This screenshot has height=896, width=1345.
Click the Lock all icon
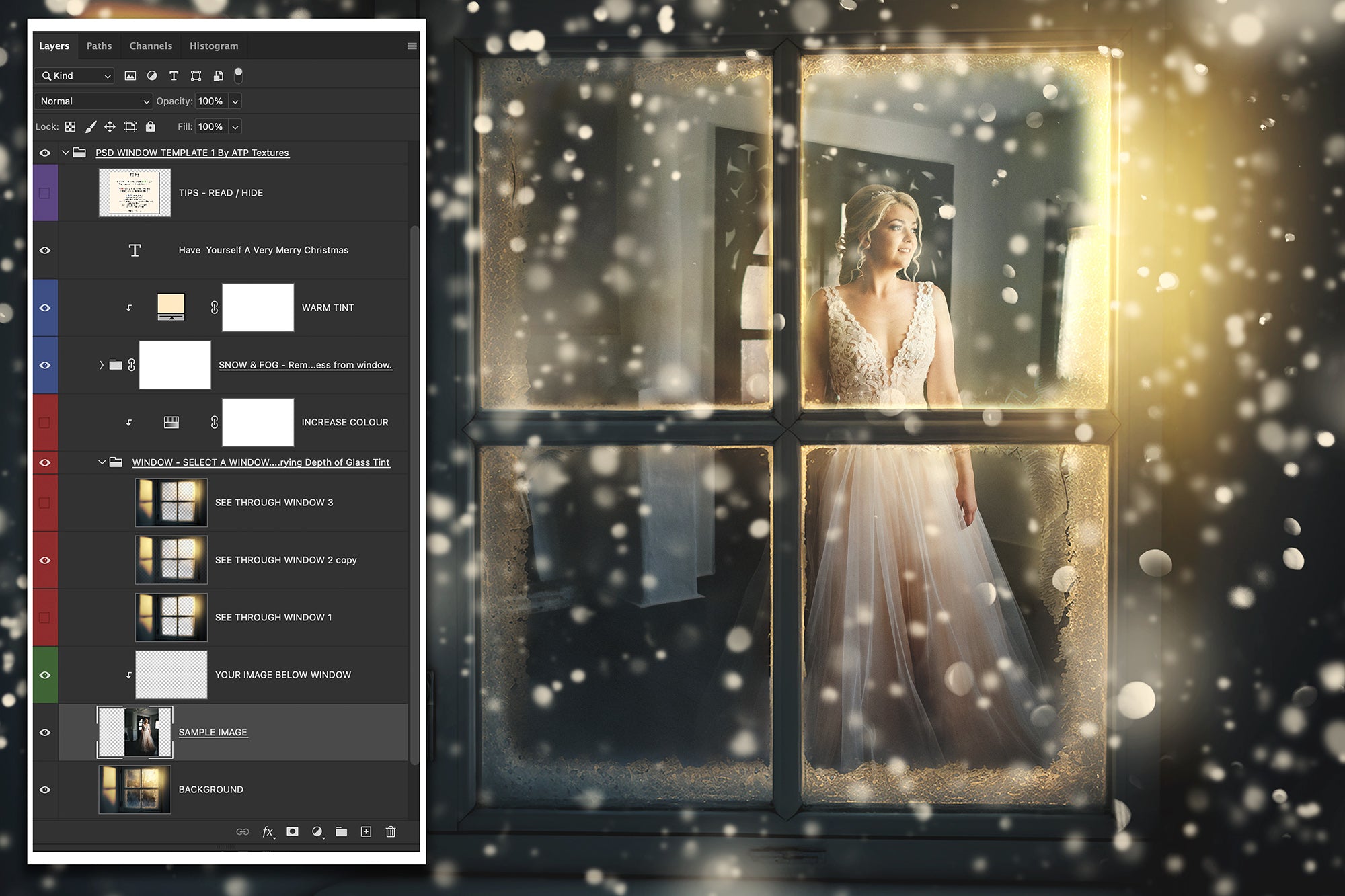pos(150,126)
